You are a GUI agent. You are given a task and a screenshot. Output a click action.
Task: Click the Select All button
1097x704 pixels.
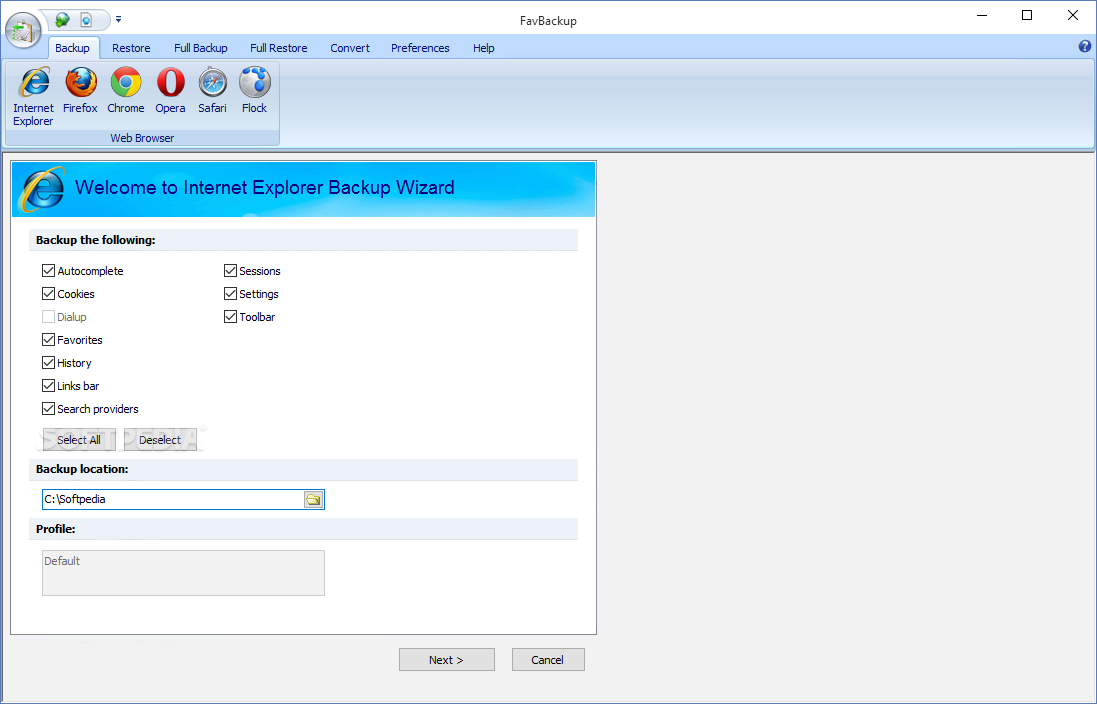coord(79,439)
